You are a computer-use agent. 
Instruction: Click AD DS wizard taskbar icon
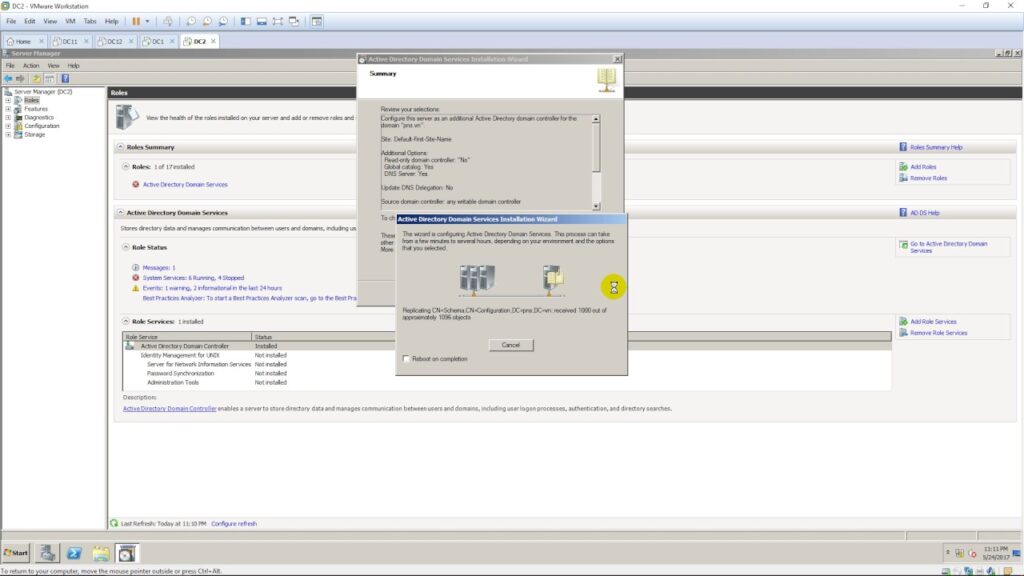coord(127,553)
